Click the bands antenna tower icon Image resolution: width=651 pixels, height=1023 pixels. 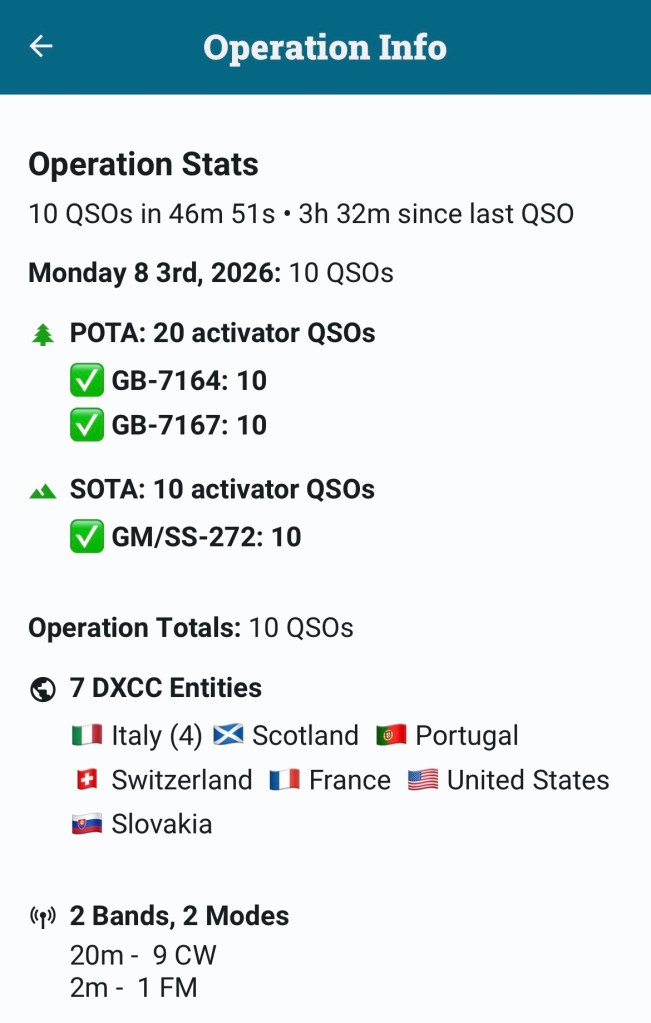(43, 917)
